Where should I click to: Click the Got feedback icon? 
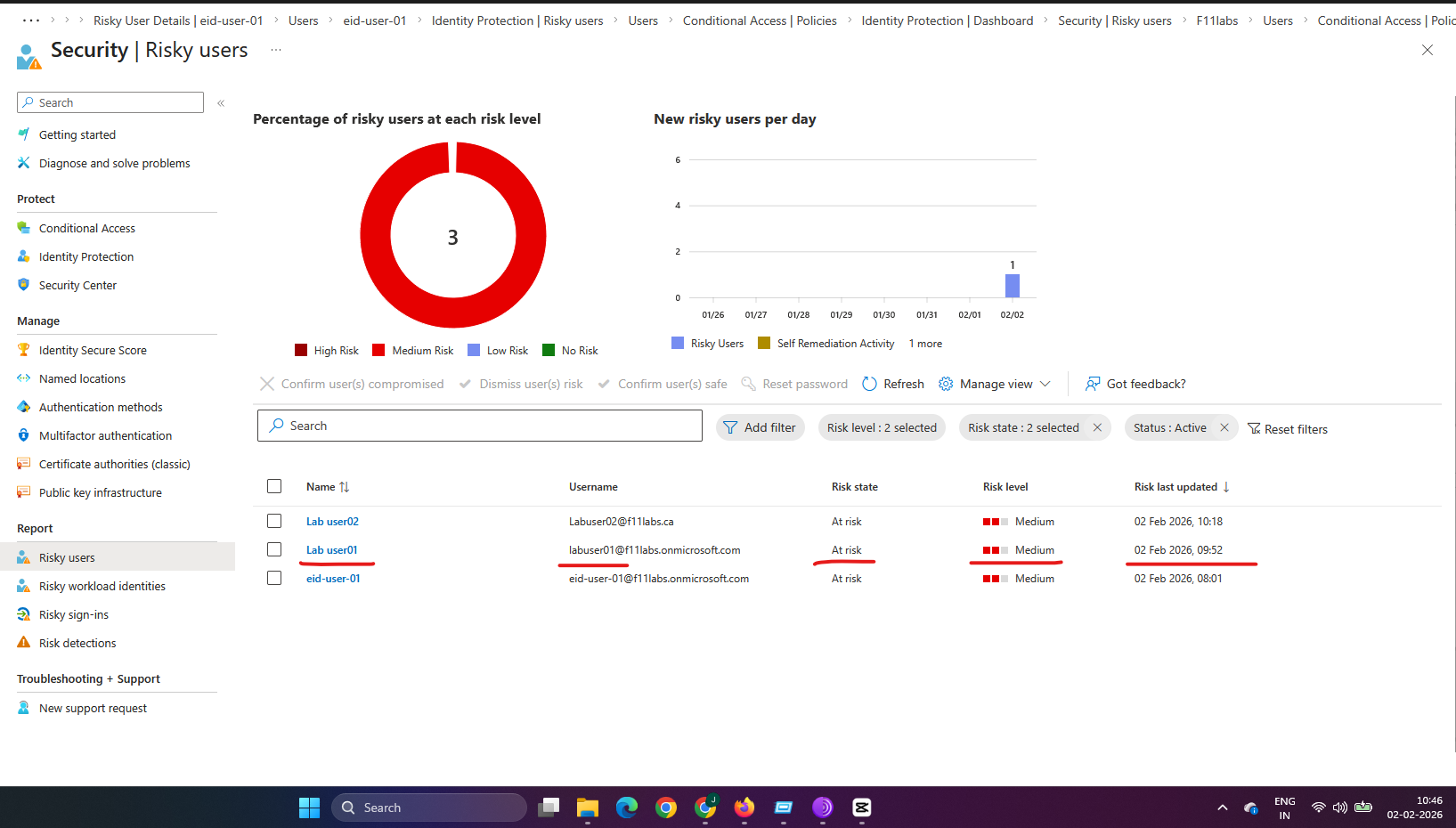point(1093,384)
